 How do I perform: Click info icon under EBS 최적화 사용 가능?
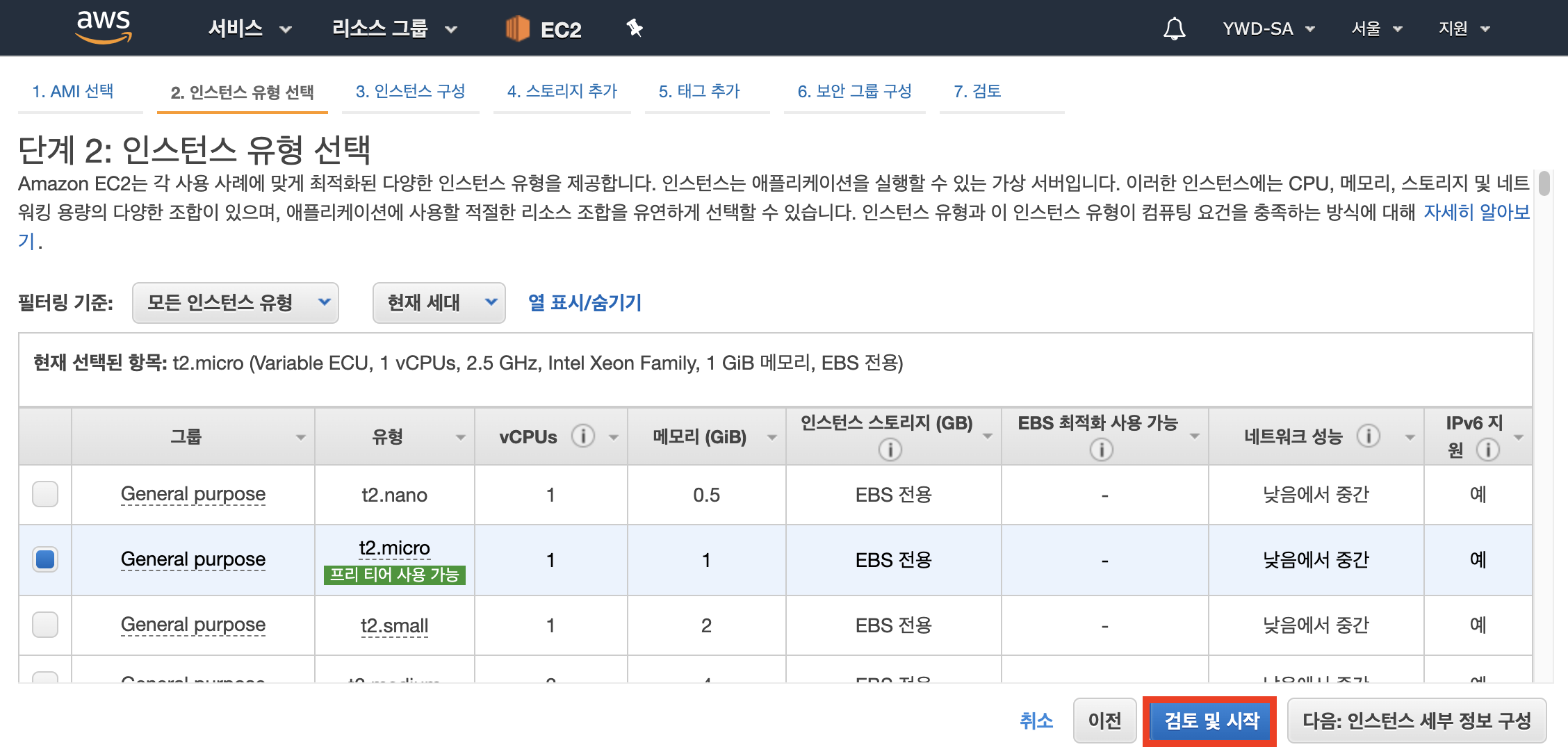[x=1101, y=450]
